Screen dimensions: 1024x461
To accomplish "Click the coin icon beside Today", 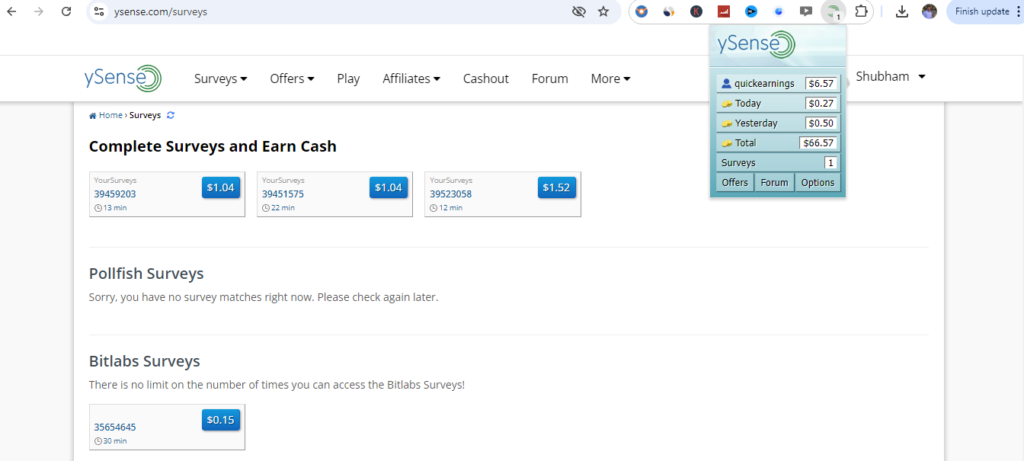I will coord(726,104).
